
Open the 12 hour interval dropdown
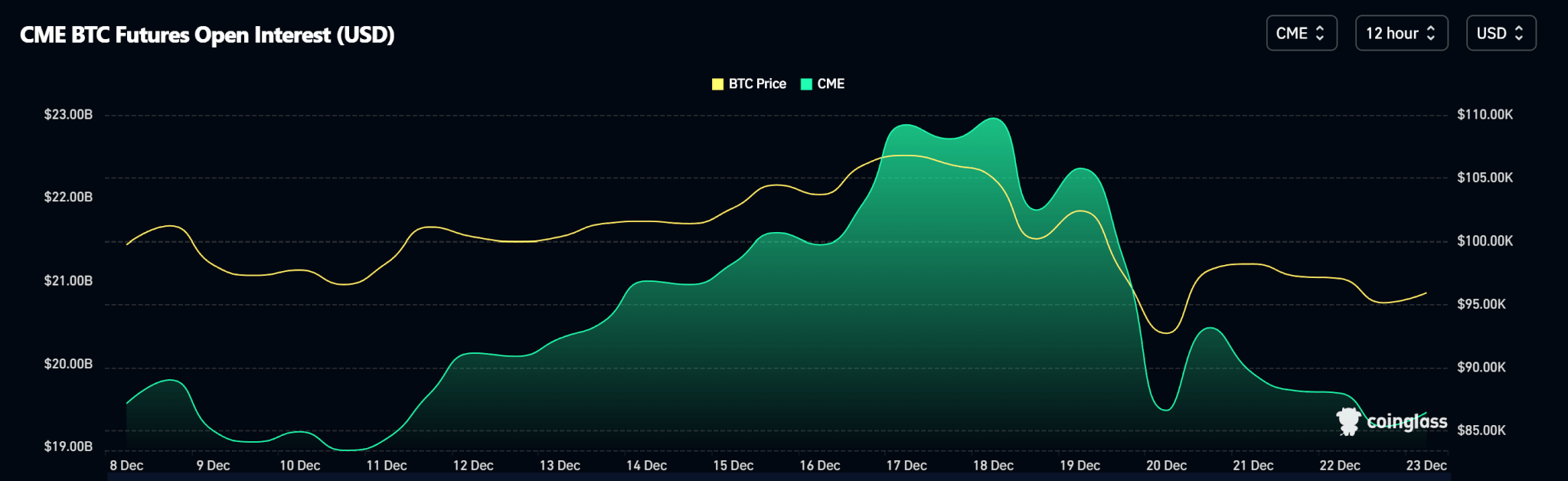click(x=1400, y=33)
